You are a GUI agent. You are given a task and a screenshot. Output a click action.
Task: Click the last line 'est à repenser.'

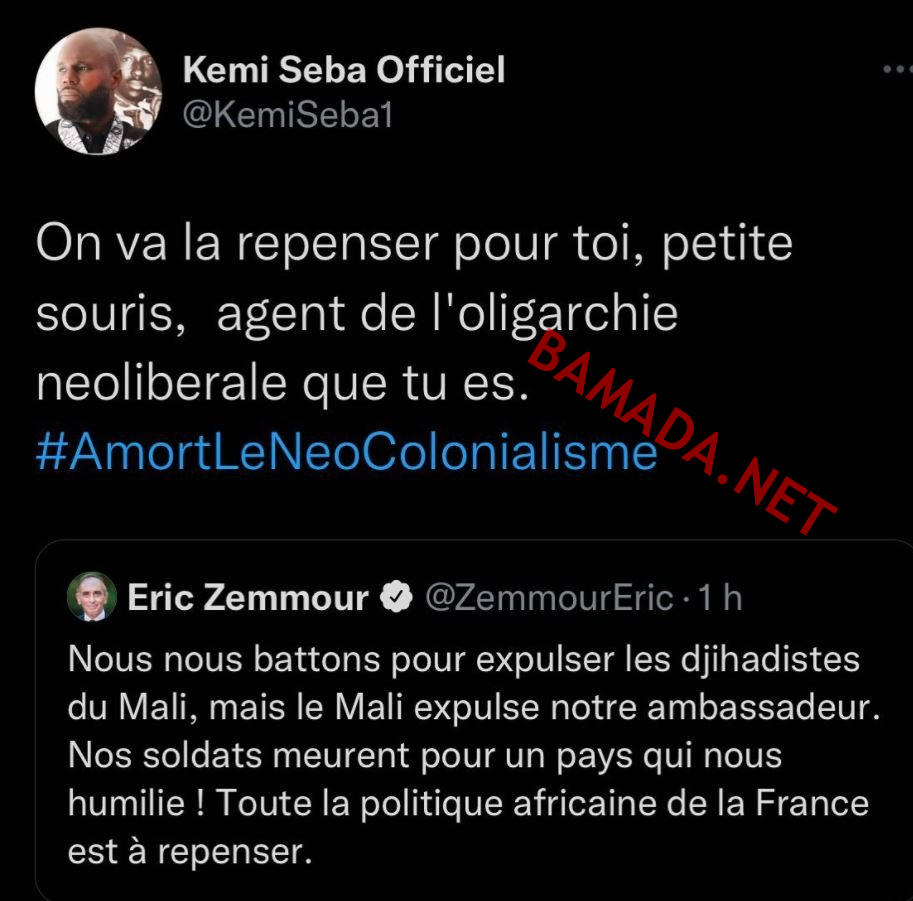point(190,852)
